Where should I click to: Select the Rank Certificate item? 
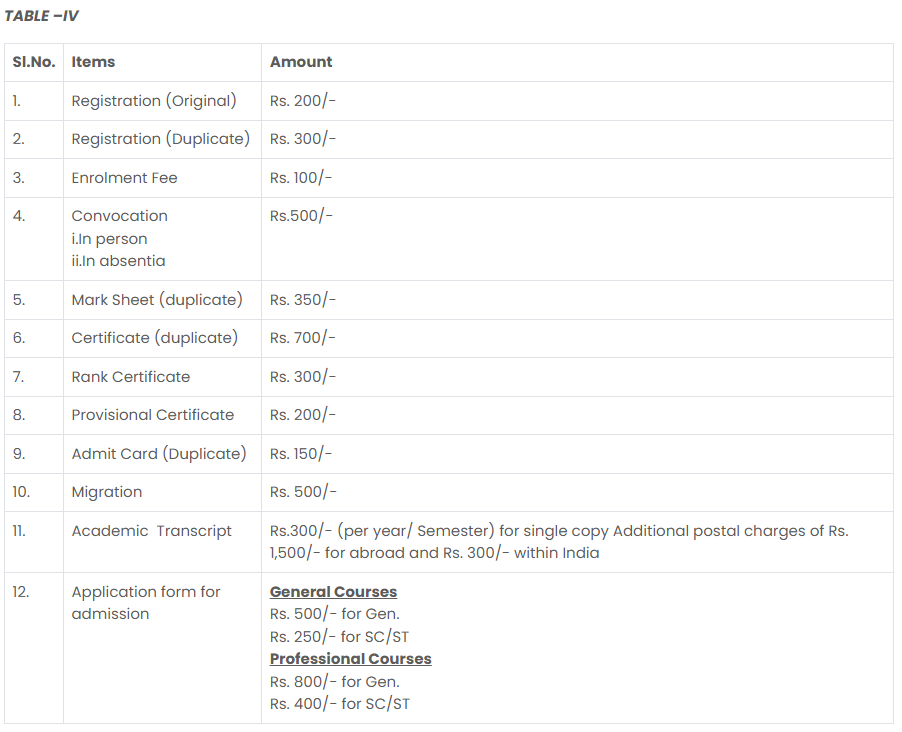tap(130, 377)
